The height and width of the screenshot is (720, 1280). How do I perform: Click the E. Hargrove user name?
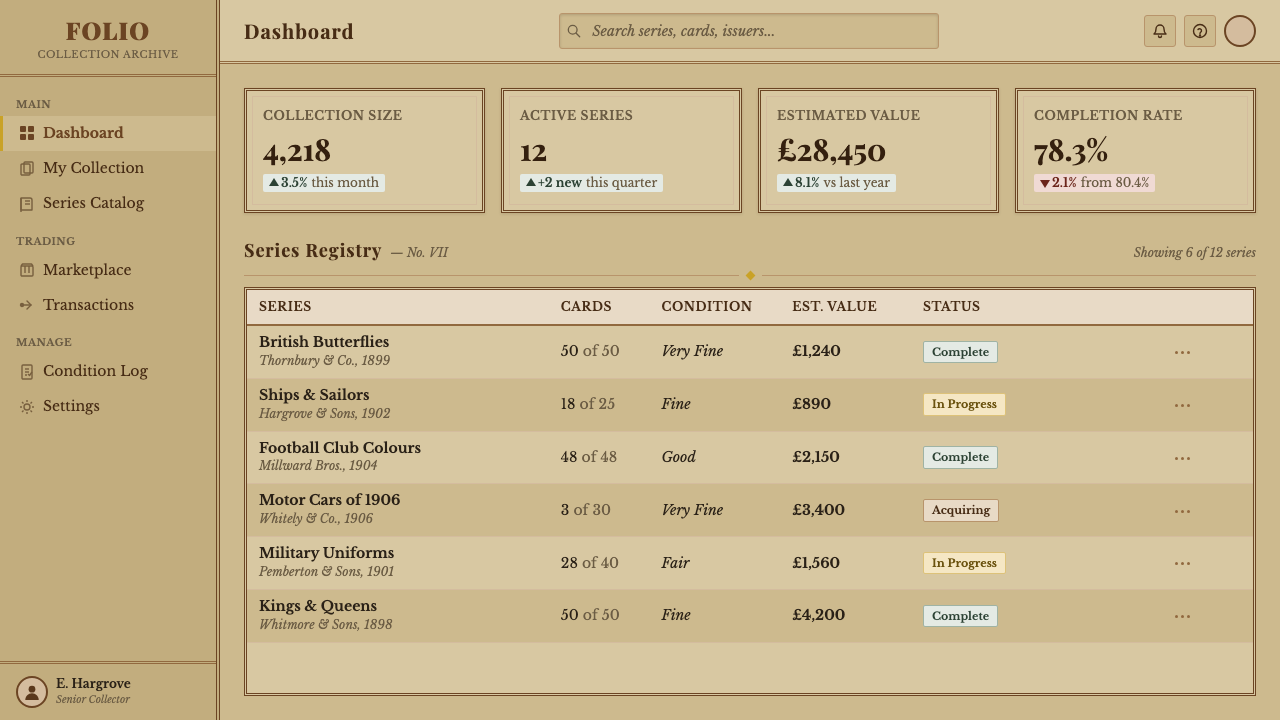pos(93,684)
